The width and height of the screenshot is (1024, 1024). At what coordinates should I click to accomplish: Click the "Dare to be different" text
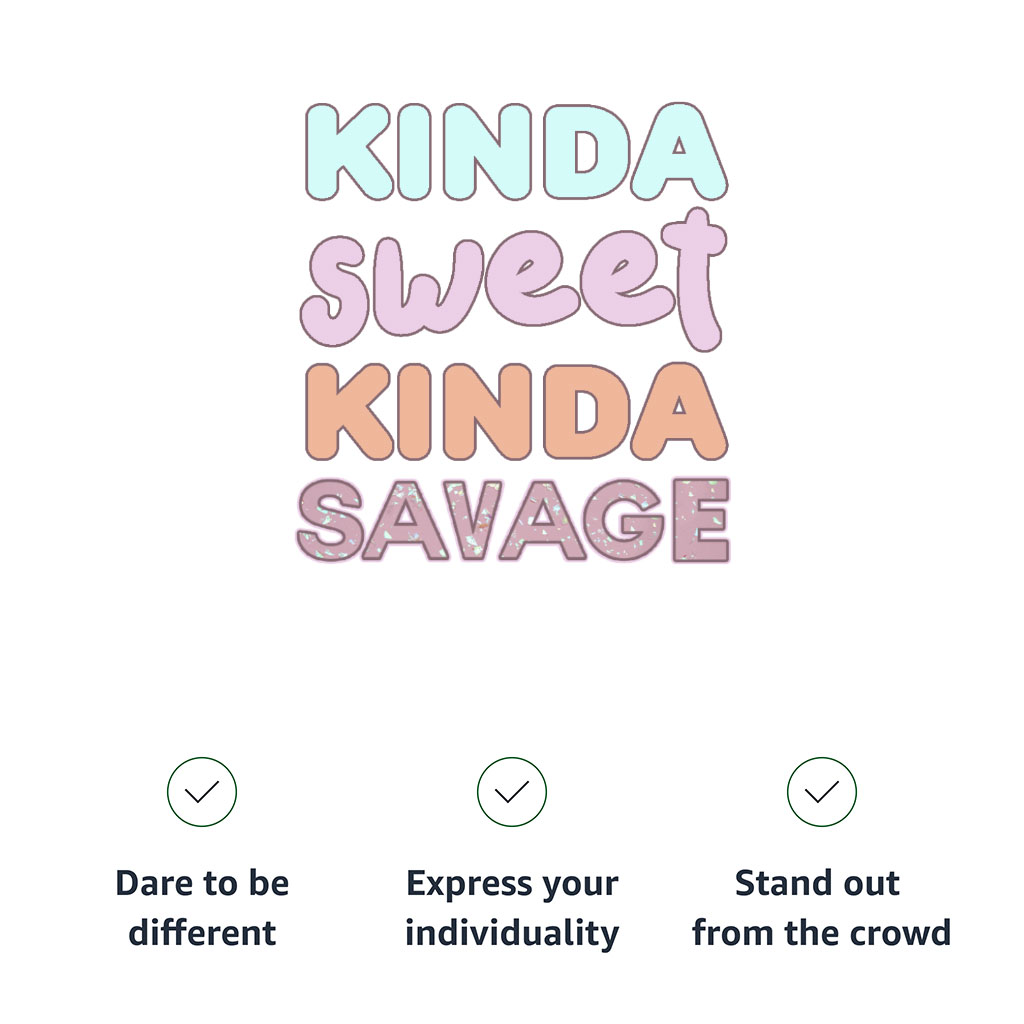[x=202, y=908]
